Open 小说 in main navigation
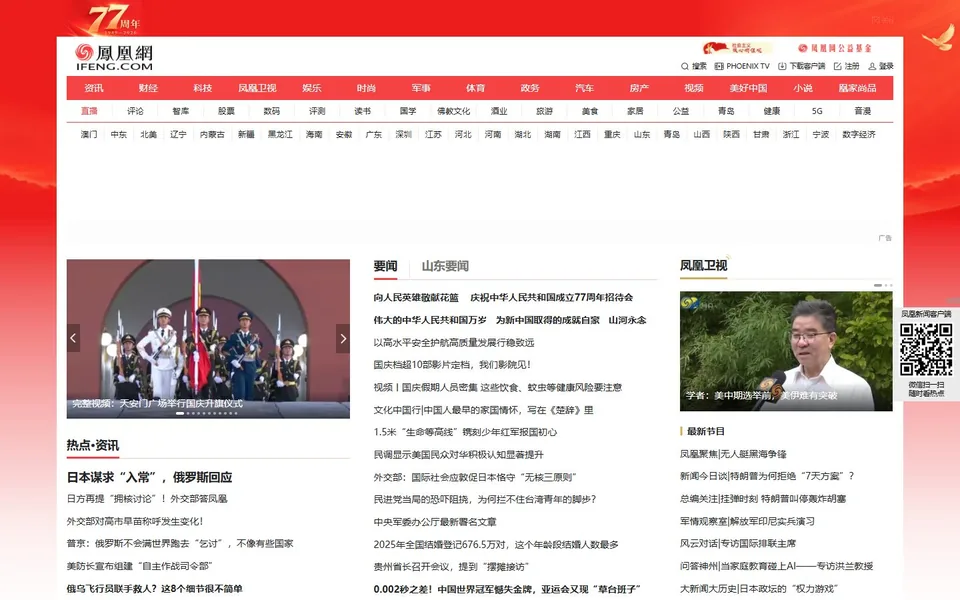The image size is (960, 600). (x=803, y=88)
